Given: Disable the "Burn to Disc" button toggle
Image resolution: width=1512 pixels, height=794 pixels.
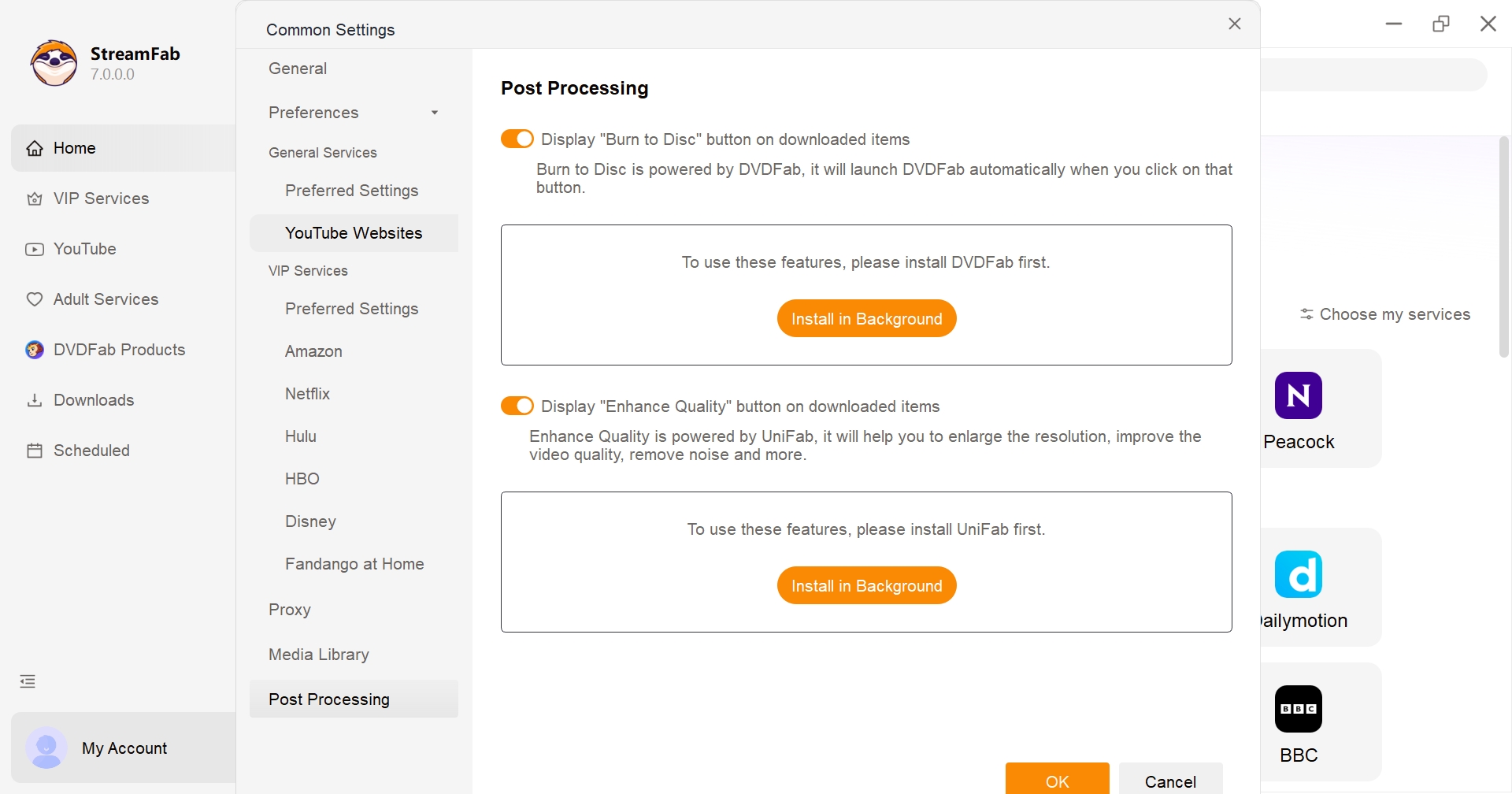Looking at the screenshot, I should pyautogui.click(x=517, y=139).
